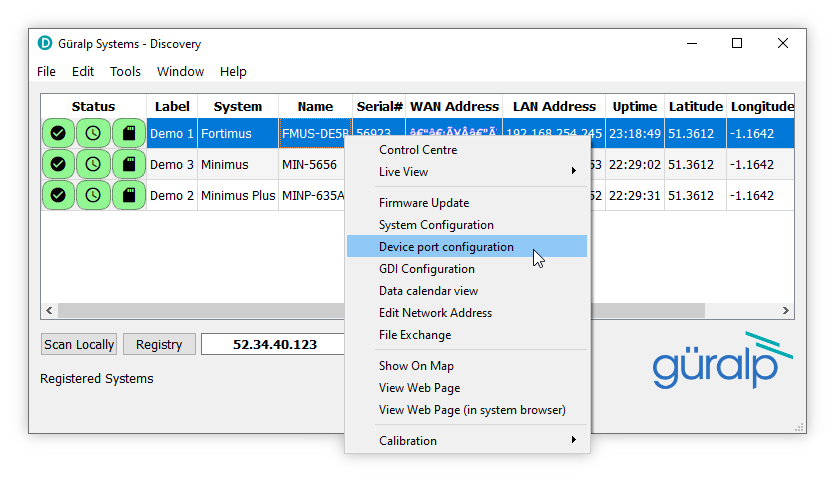Sort by the Name column header
Viewport: 835px width, 482px height.
(x=315, y=107)
